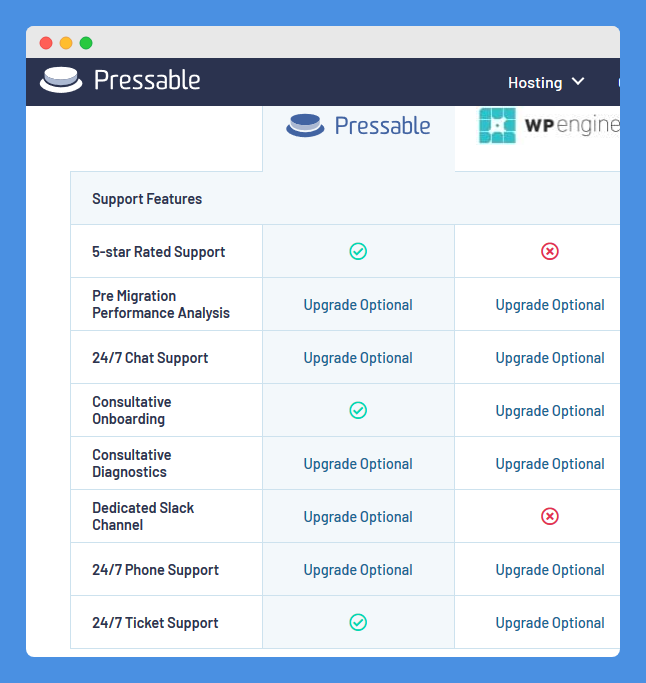
Task: Click red X icon for 5-star Rated Support
Action: [550, 251]
